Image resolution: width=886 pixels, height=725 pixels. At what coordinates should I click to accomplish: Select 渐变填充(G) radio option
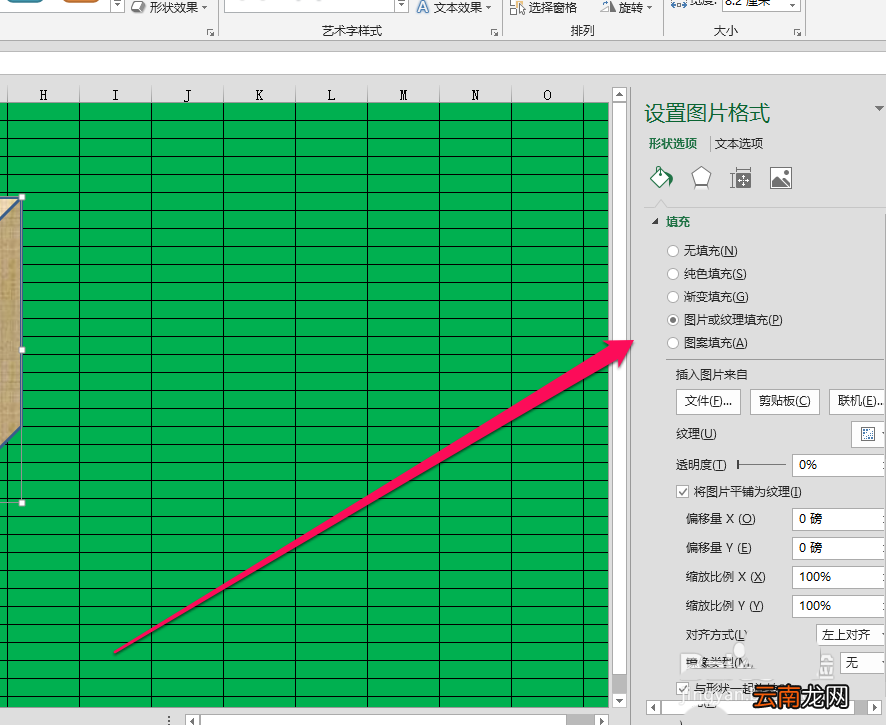tap(672, 297)
